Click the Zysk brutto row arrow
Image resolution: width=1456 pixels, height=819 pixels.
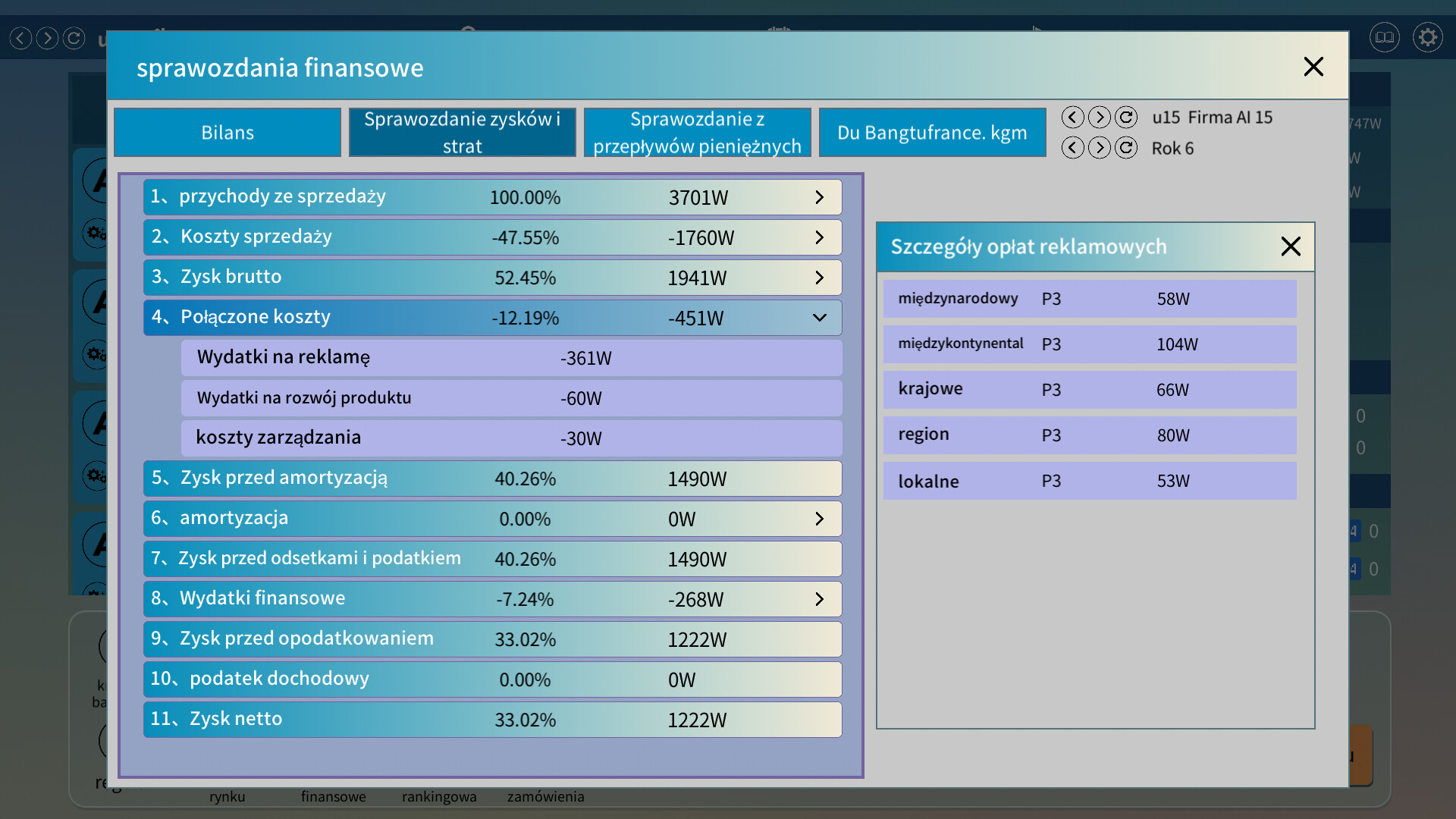(819, 278)
